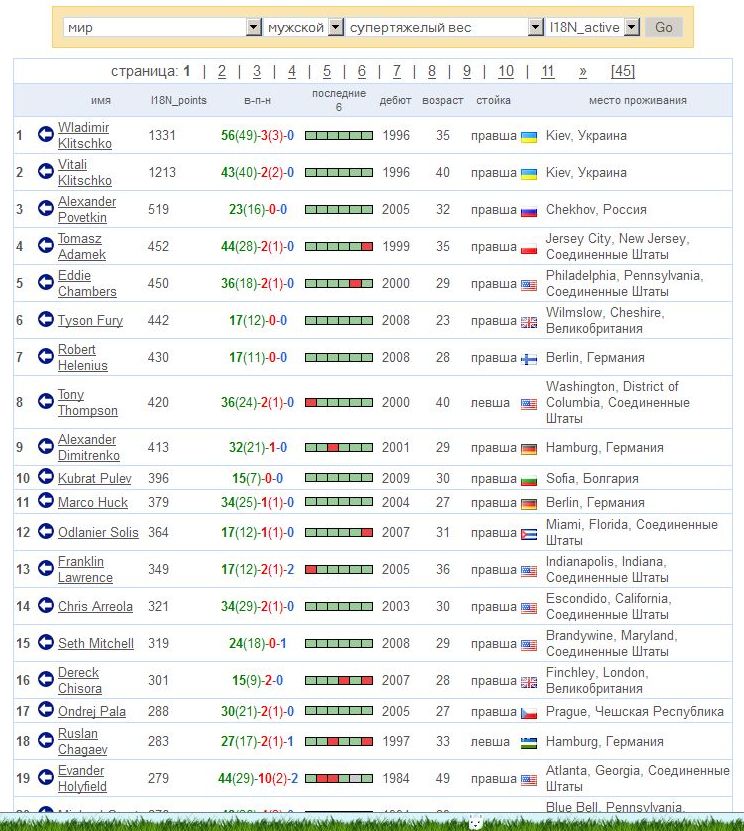Click the next page » arrow
The width and height of the screenshot is (744, 831).
pos(582,71)
